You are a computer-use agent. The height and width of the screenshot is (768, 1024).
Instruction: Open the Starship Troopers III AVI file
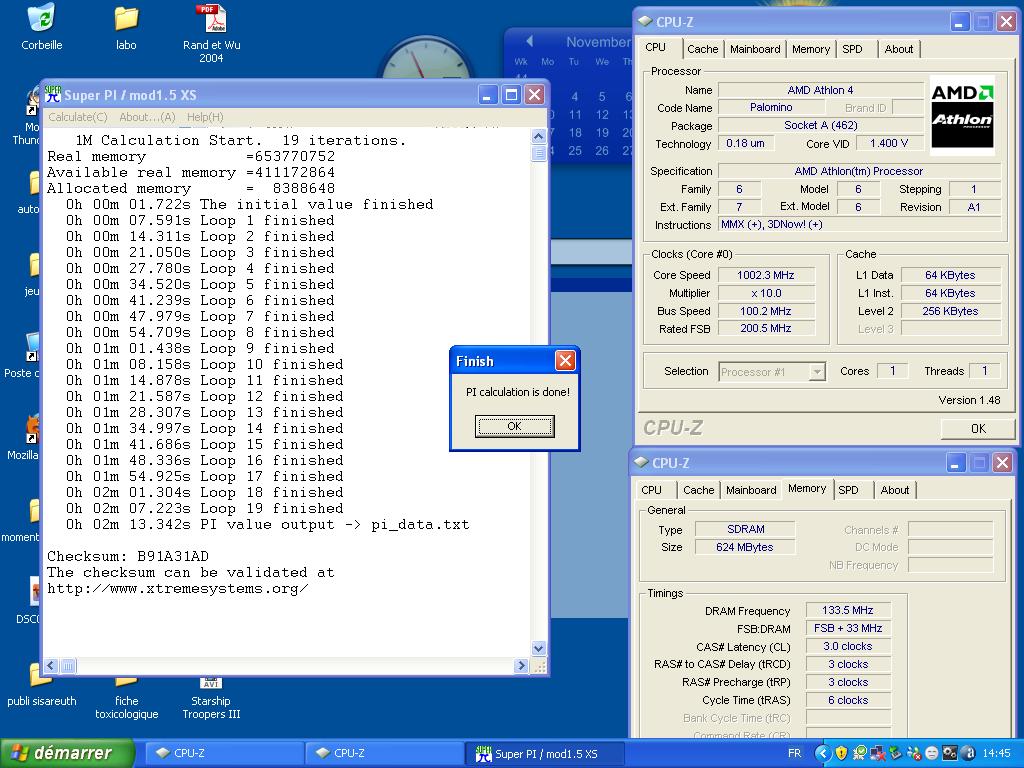click(211, 683)
